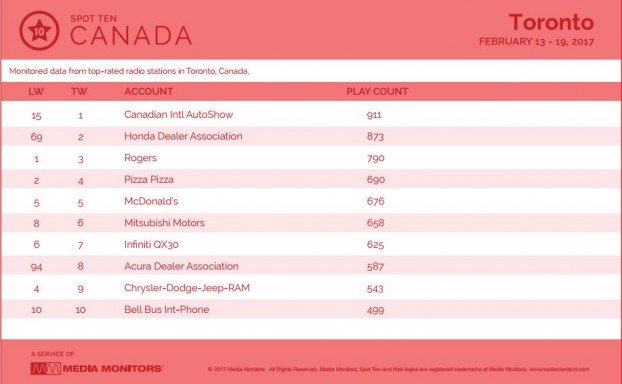Click the LW column header
Viewport: 622px width, 384px height.
(36, 92)
